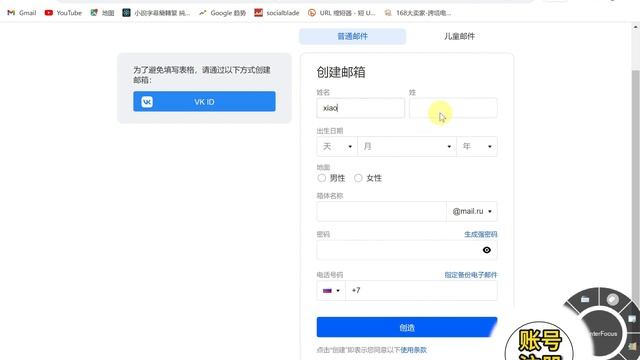
Task: Sign up with VK ID button
Action: click(x=204, y=102)
